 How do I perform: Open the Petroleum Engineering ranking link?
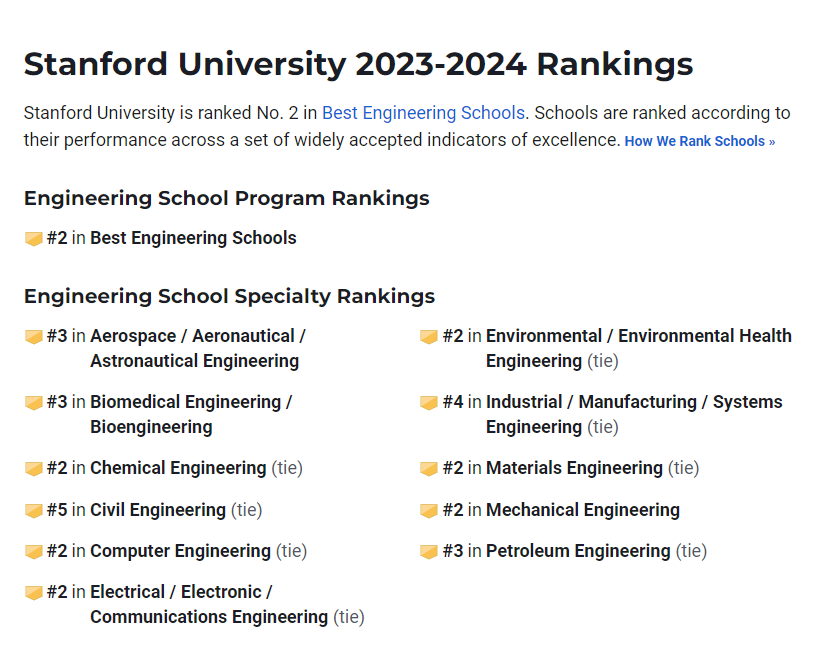pos(578,551)
